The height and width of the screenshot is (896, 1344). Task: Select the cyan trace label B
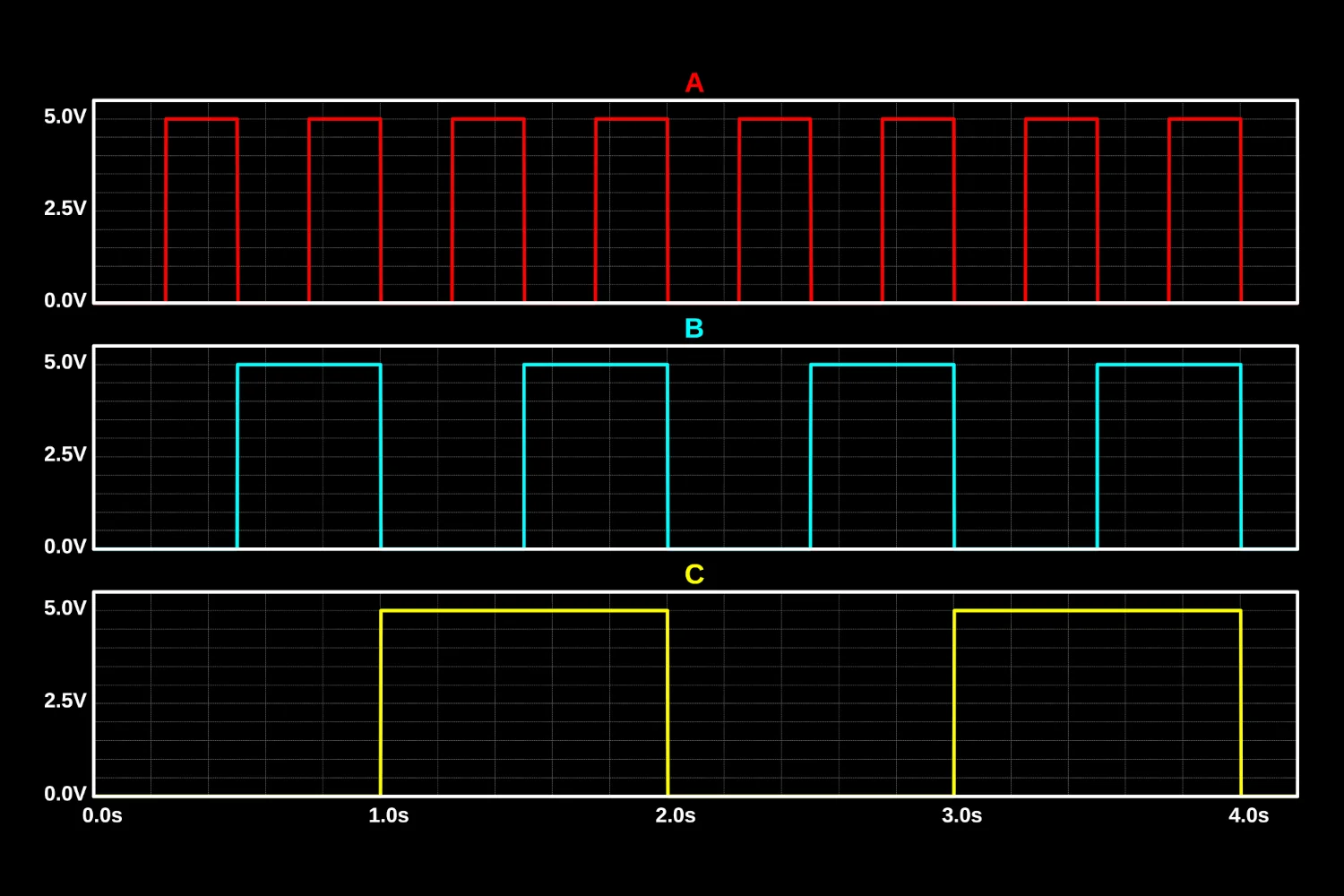[694, 329]
